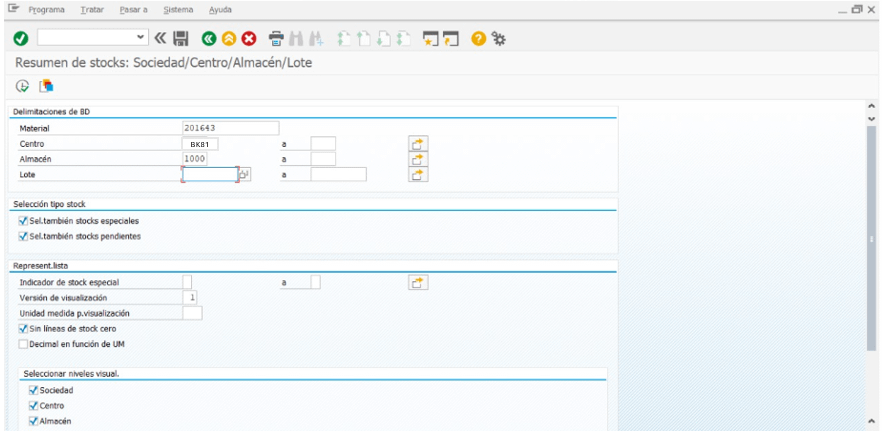
Task: Click the green Back arrow icon
Action: [208, 38]
